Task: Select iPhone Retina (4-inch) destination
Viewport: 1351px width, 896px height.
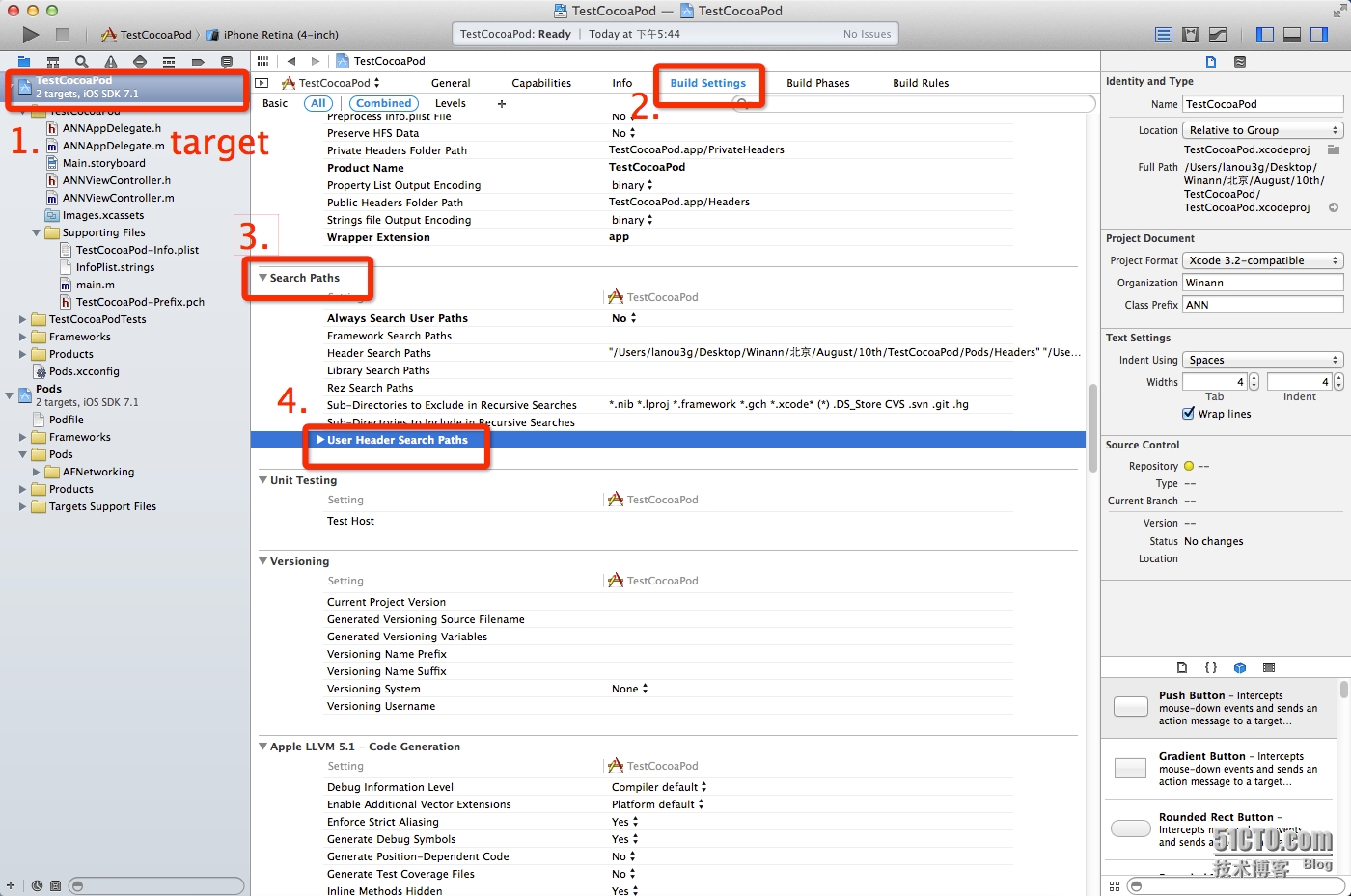Action: pos(272,35)
